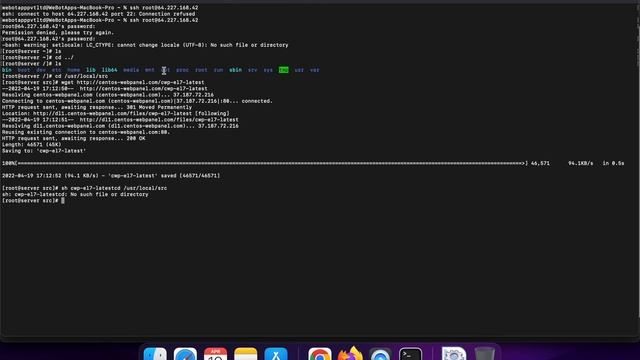
Task: Click the 'lib64' entry in ls output
Action: click(109, 70)
